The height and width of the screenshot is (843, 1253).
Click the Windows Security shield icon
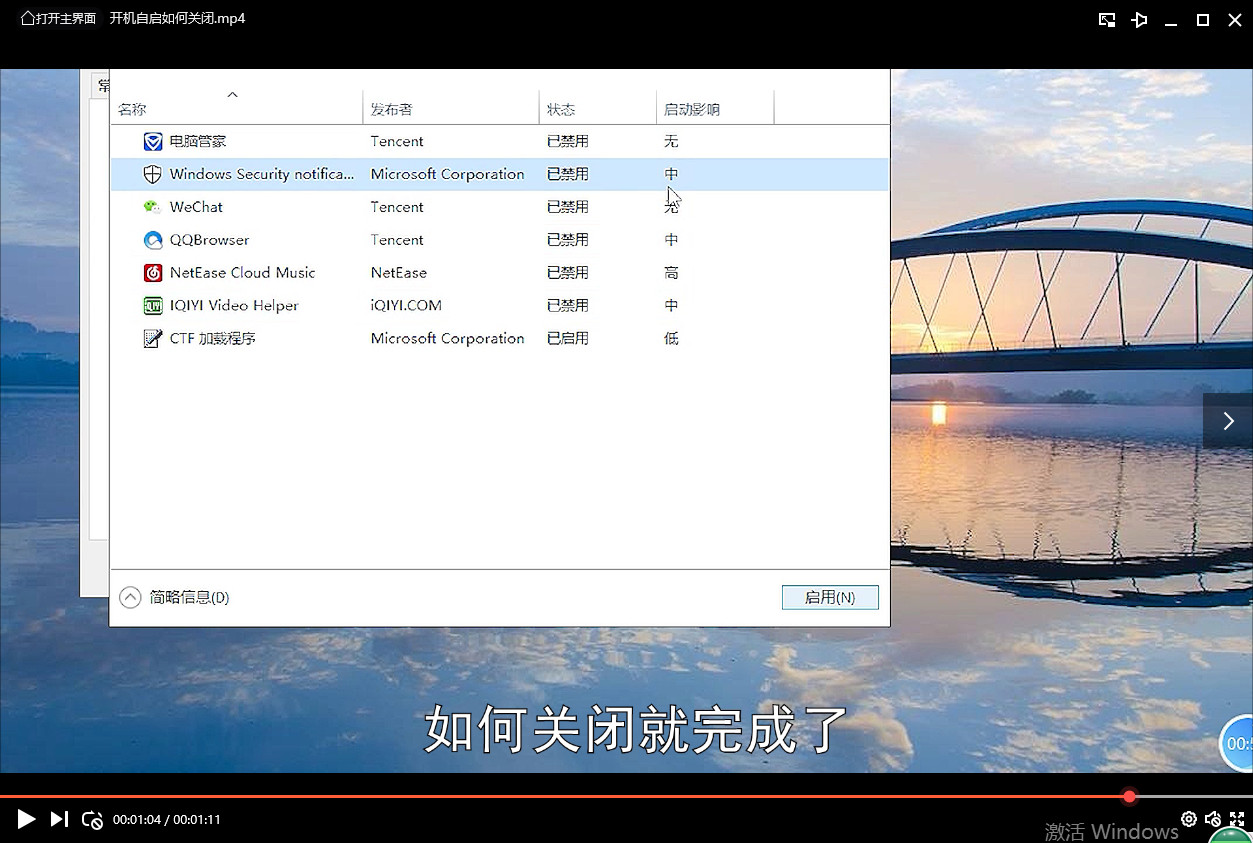pos(152,174)
